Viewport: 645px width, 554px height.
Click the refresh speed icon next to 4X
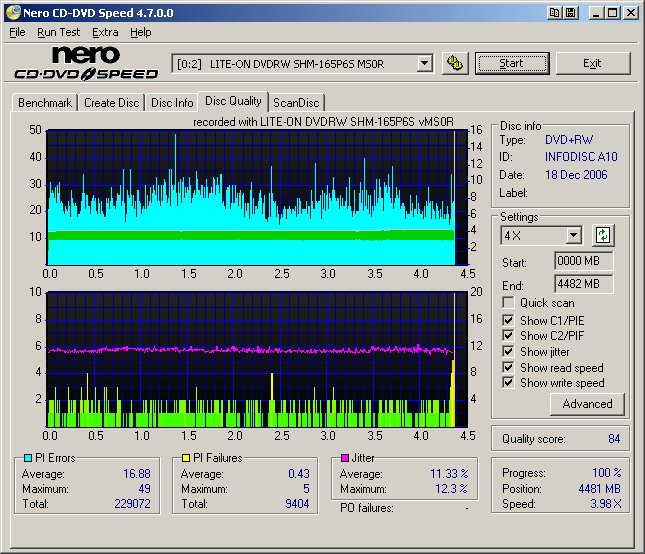[603, 235]
